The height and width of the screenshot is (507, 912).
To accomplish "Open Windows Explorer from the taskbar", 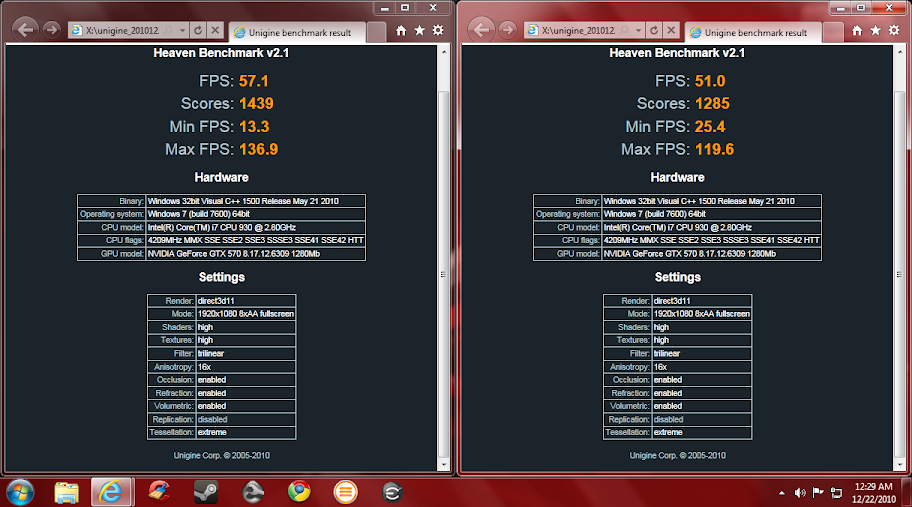I will click(66, 492).
